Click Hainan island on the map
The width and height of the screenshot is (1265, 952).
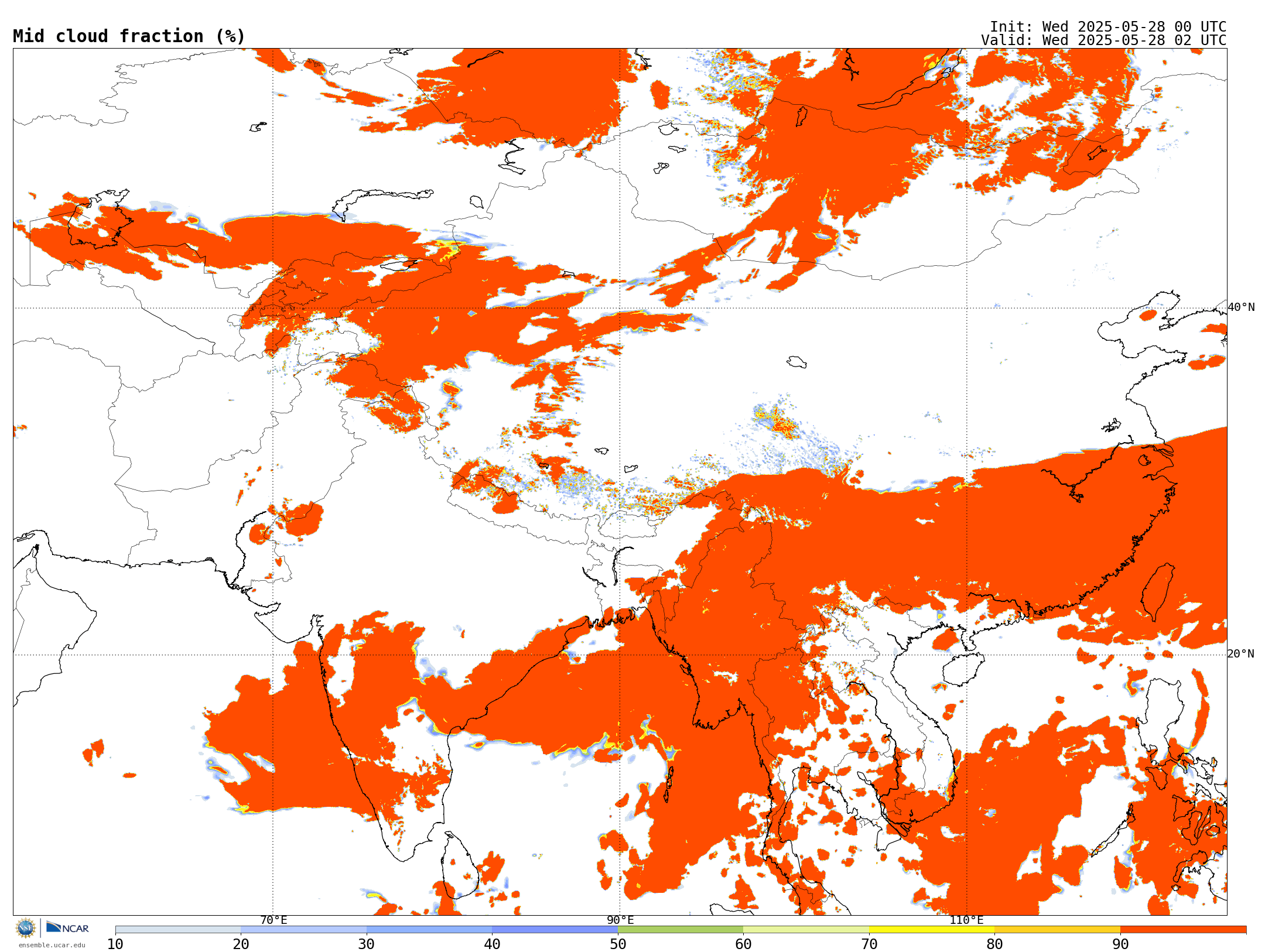click(x=963, y=669)
